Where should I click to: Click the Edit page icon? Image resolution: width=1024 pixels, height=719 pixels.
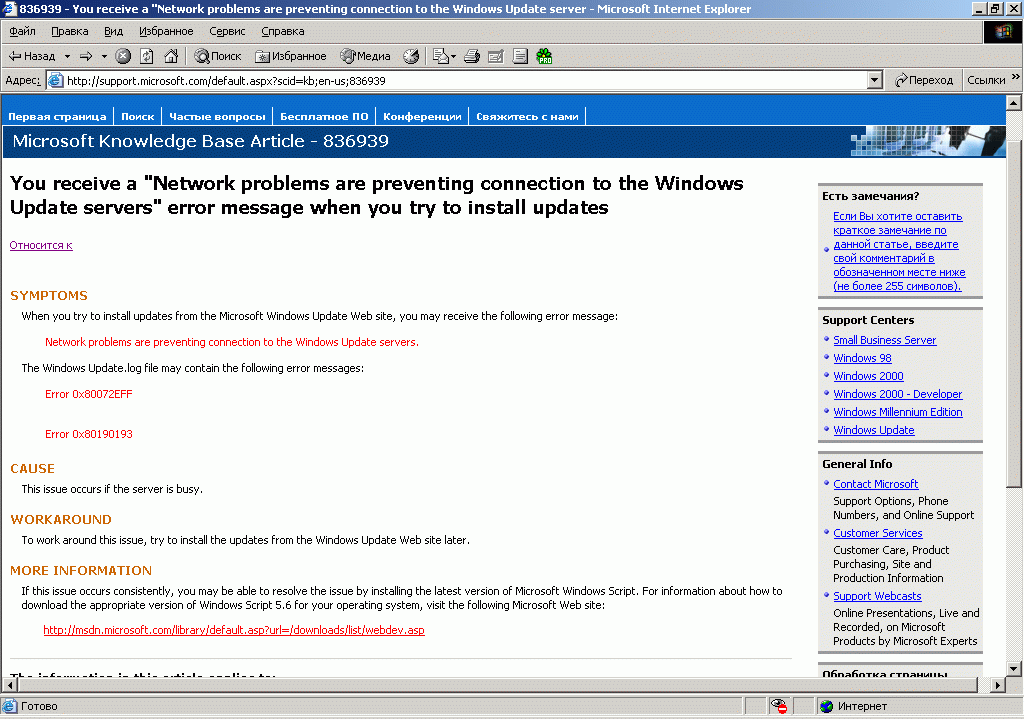point(496,56)
